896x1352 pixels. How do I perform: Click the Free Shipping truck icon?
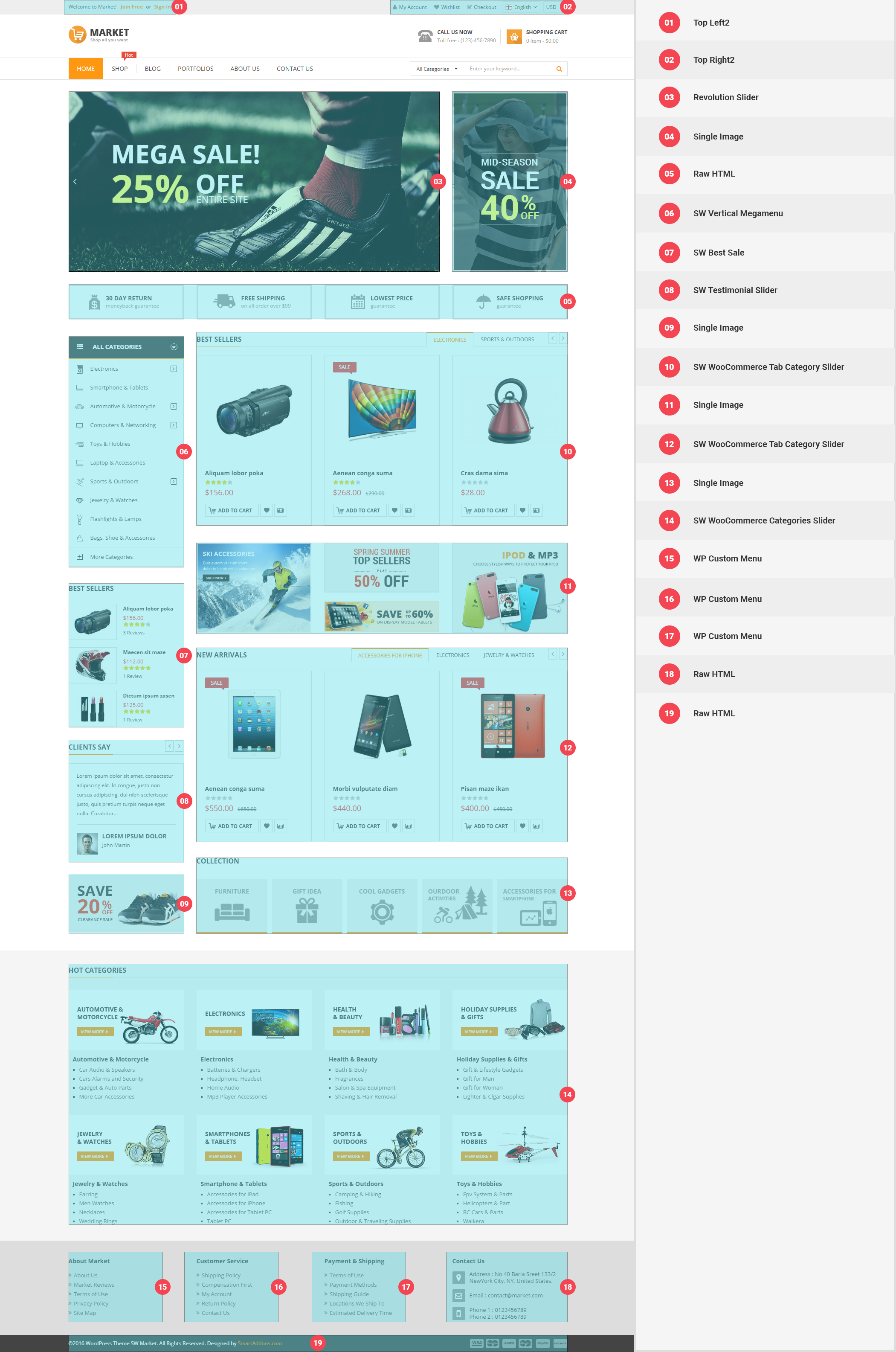(x=224, y=301)
